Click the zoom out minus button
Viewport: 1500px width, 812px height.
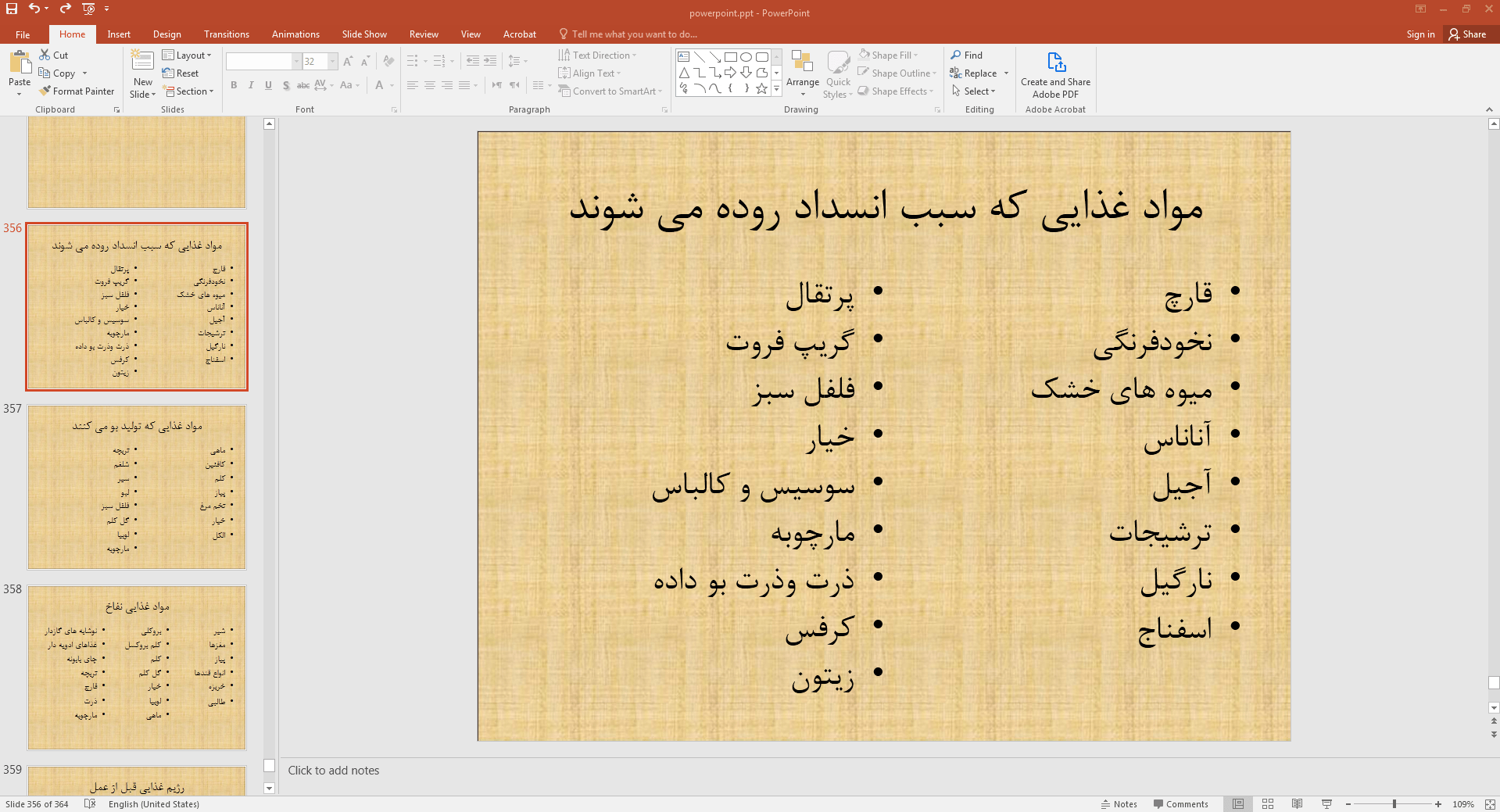[x=1348, y=803]
